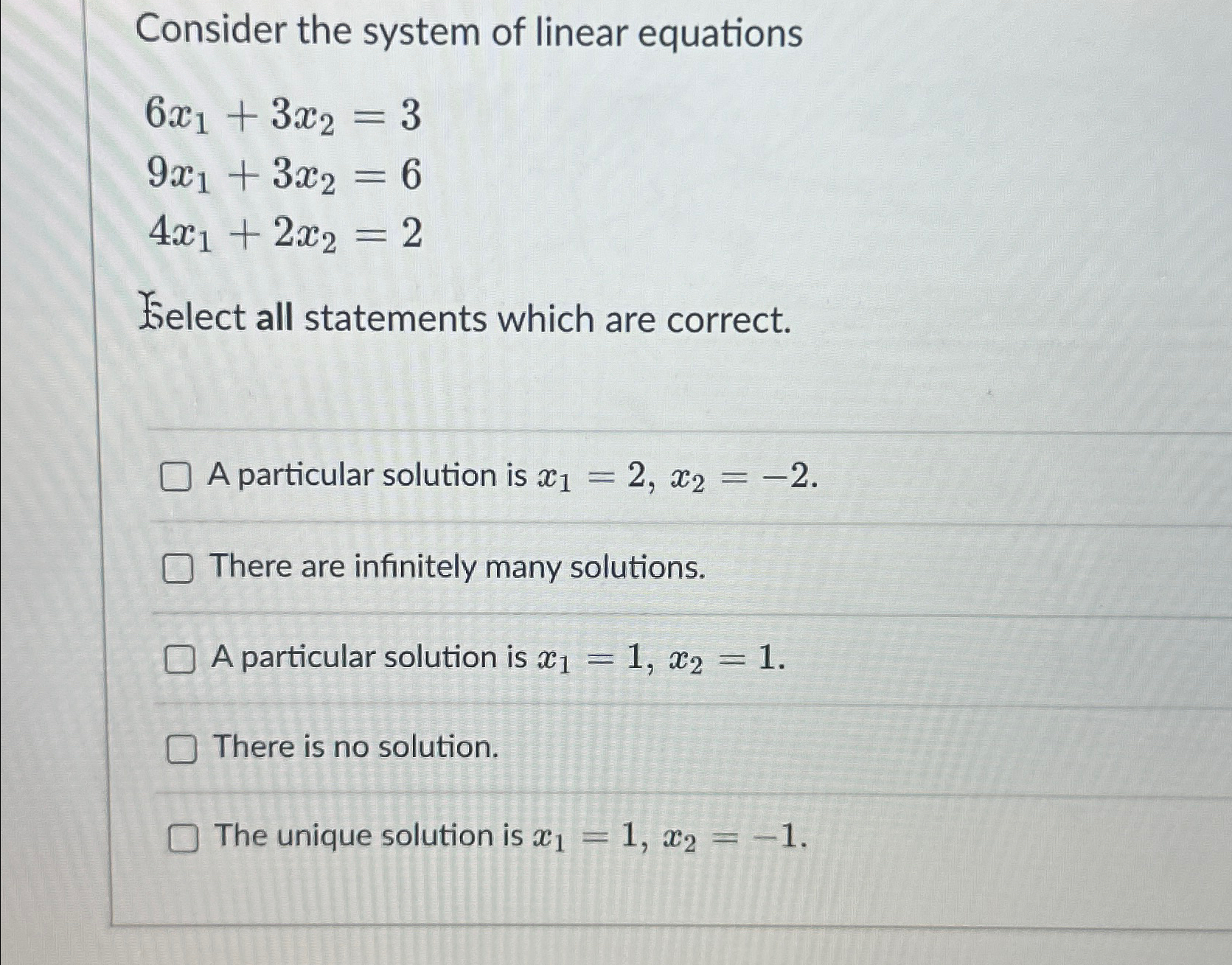The height and width of the screenshot is (965, 1232).
Task: Check 'There is no solution' option
Action: coord(181,749)
